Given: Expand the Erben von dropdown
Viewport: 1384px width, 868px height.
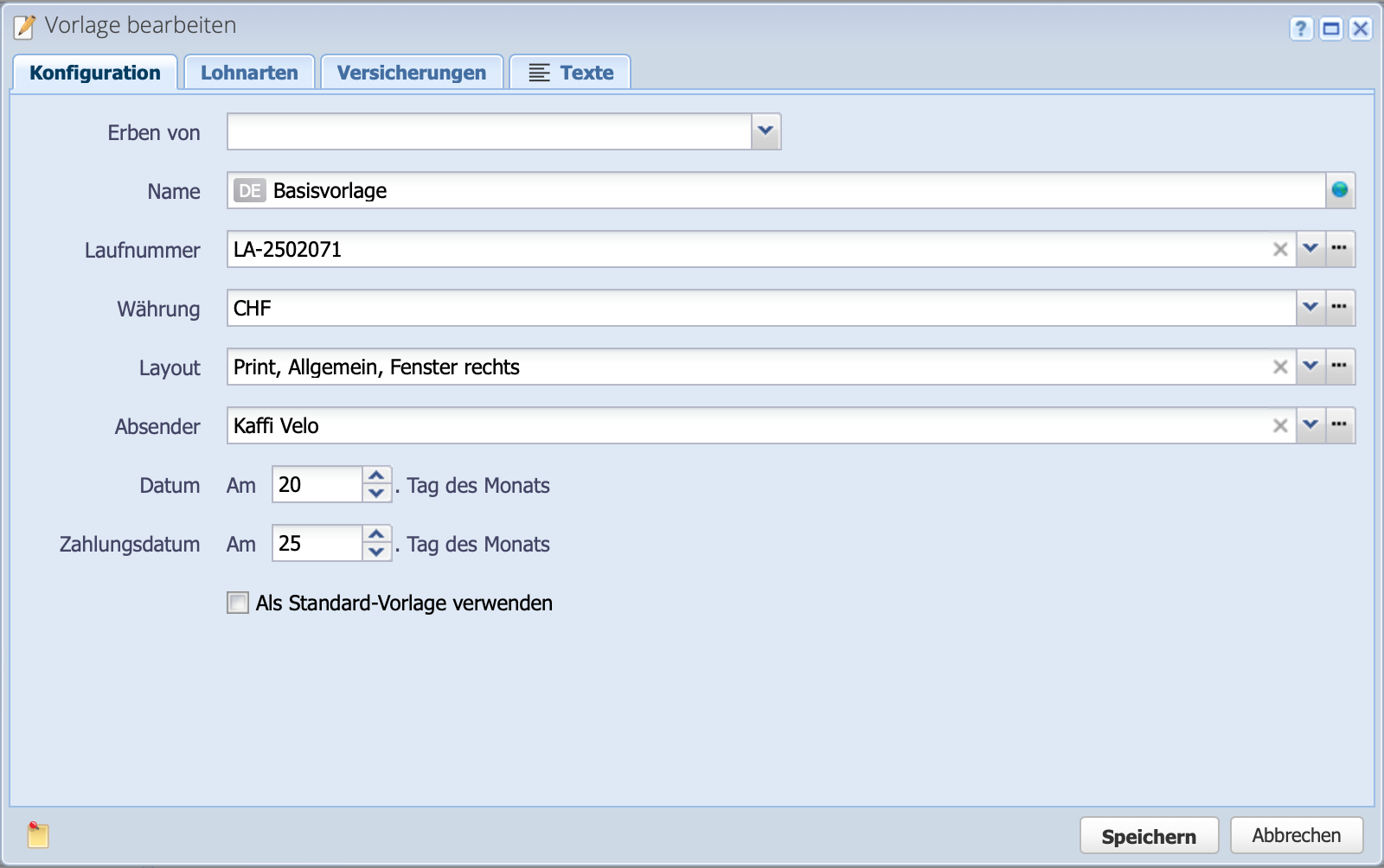Looking at the screenshot, I should (x=766, y=131).
